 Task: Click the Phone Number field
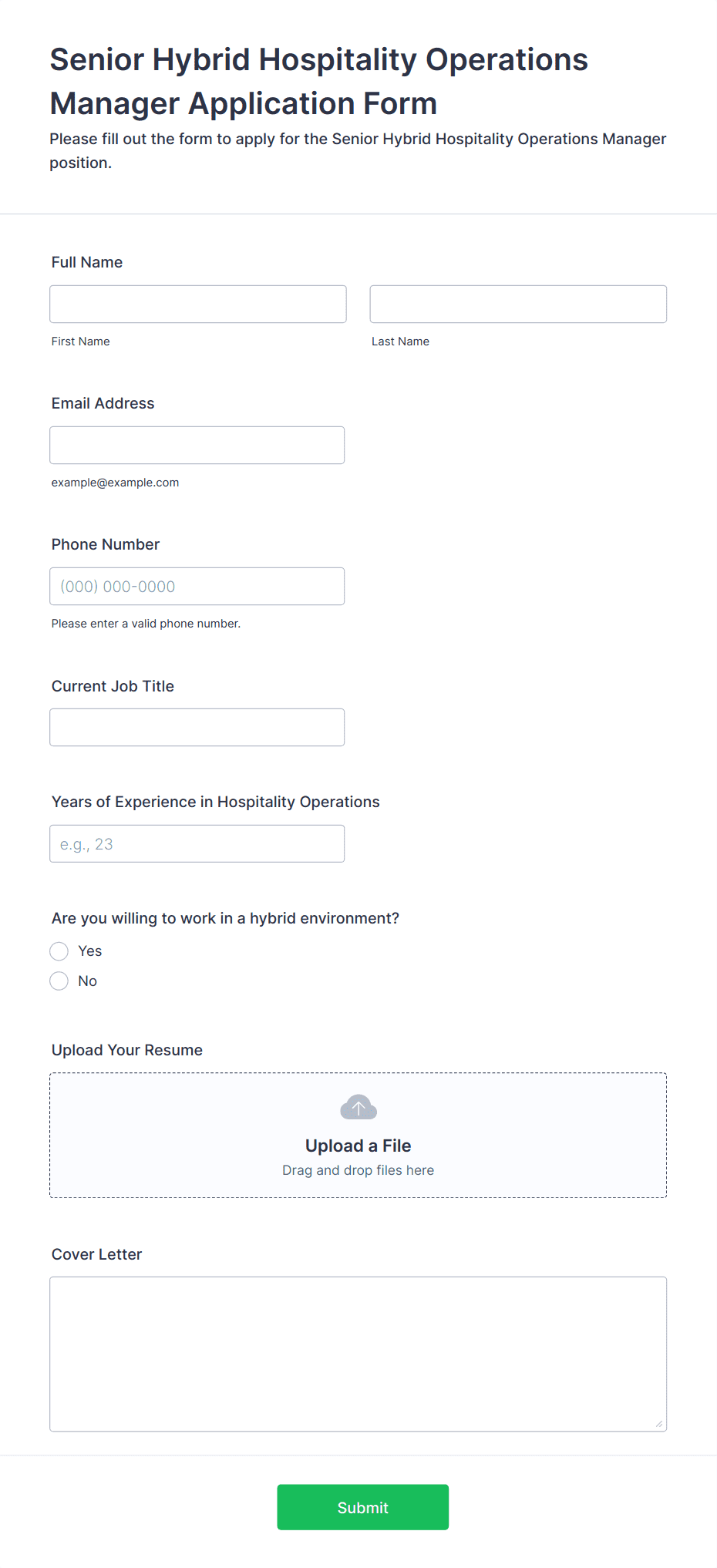[197, 586]
